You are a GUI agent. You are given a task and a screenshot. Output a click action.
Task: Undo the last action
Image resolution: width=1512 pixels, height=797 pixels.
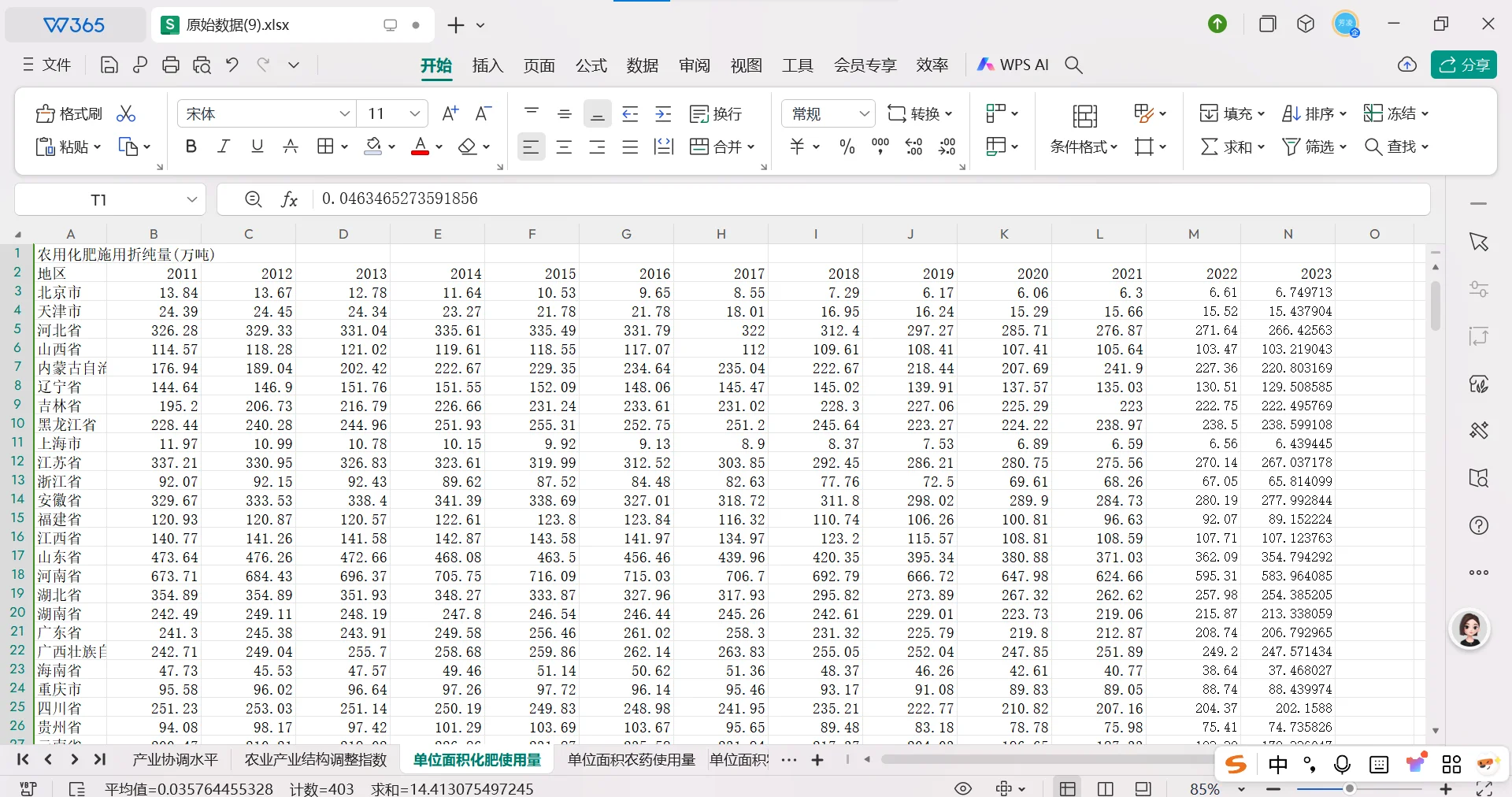coord(232,65)
